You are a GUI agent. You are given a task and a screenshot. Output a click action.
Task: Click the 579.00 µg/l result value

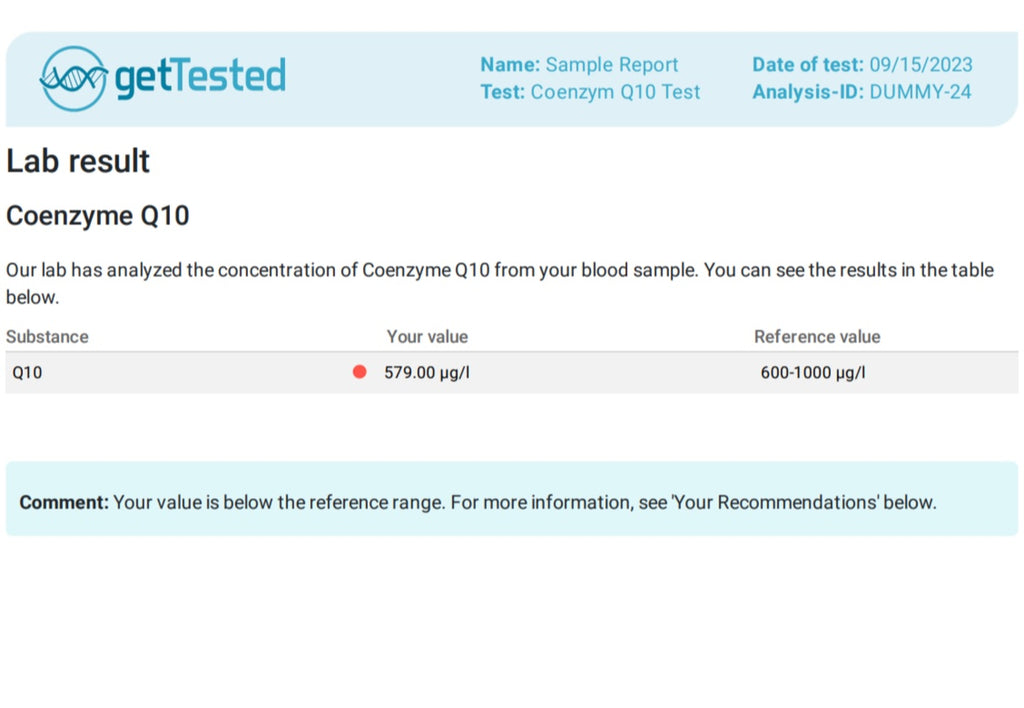click(x=426, y=373)
